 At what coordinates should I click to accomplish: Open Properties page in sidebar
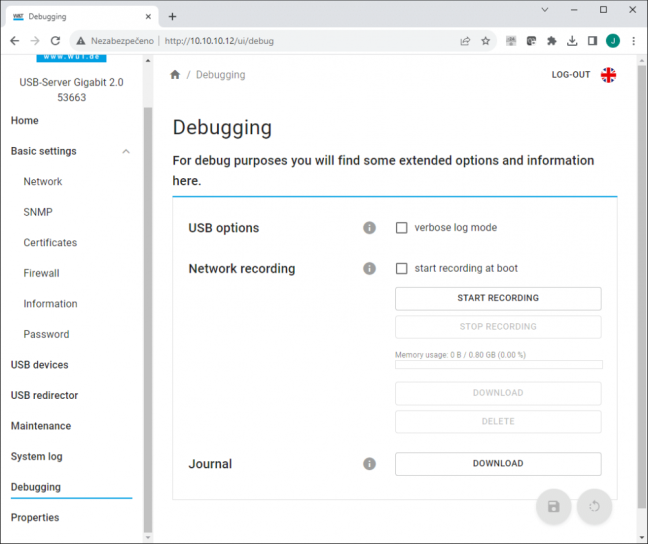tap(35, 518)
